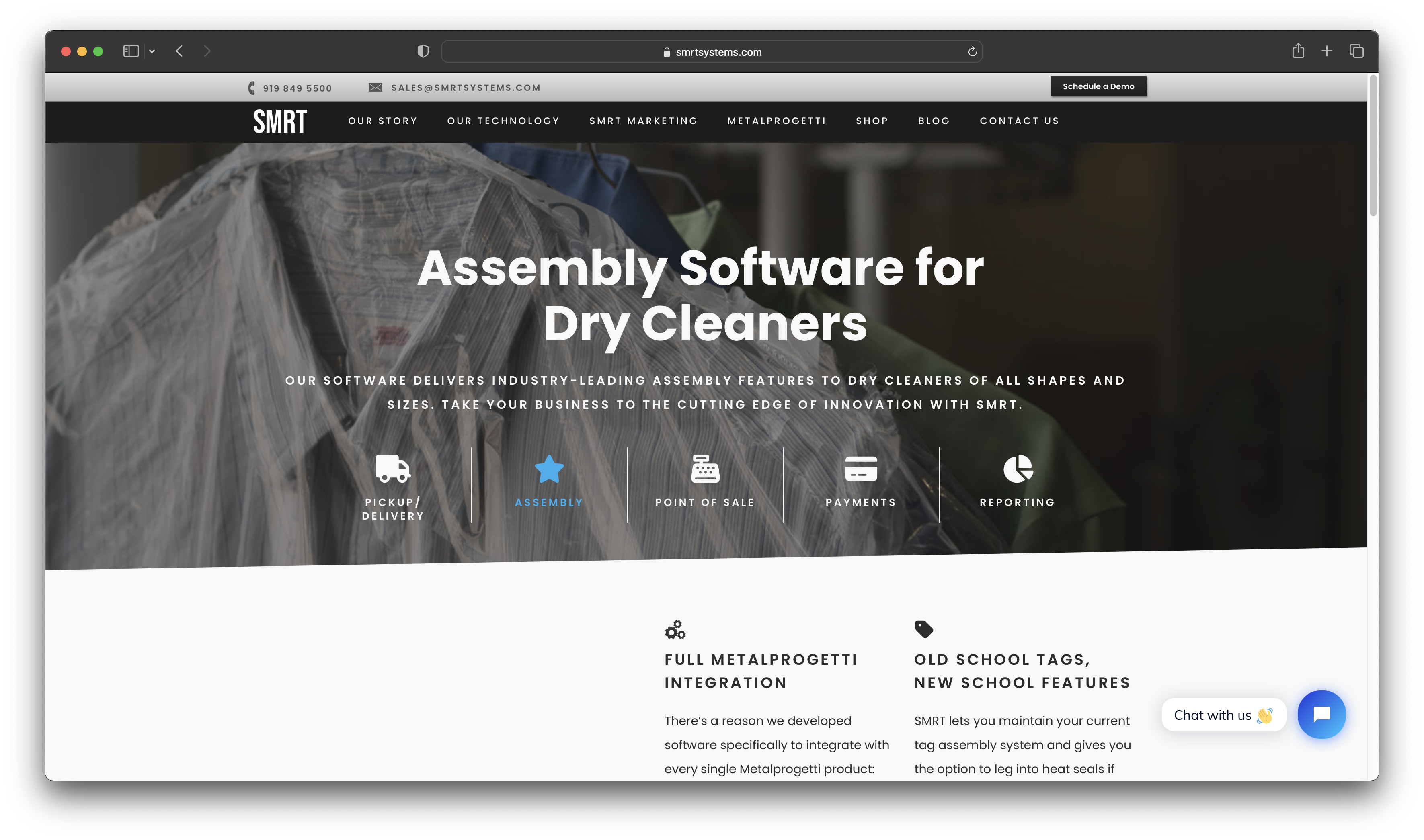Click the Pickup/Delivery label
This screenshot has height=840, width=1424.
tap(393, 510)
